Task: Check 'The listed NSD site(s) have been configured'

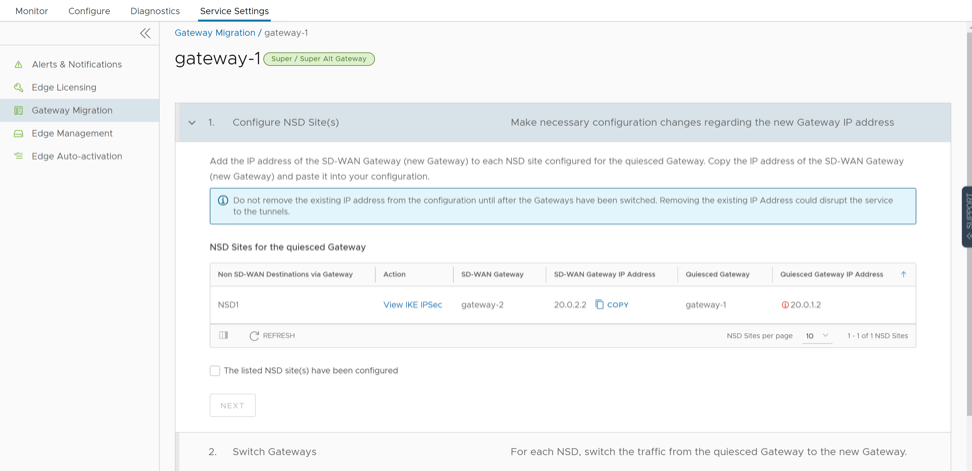Action: click(215, 371)
